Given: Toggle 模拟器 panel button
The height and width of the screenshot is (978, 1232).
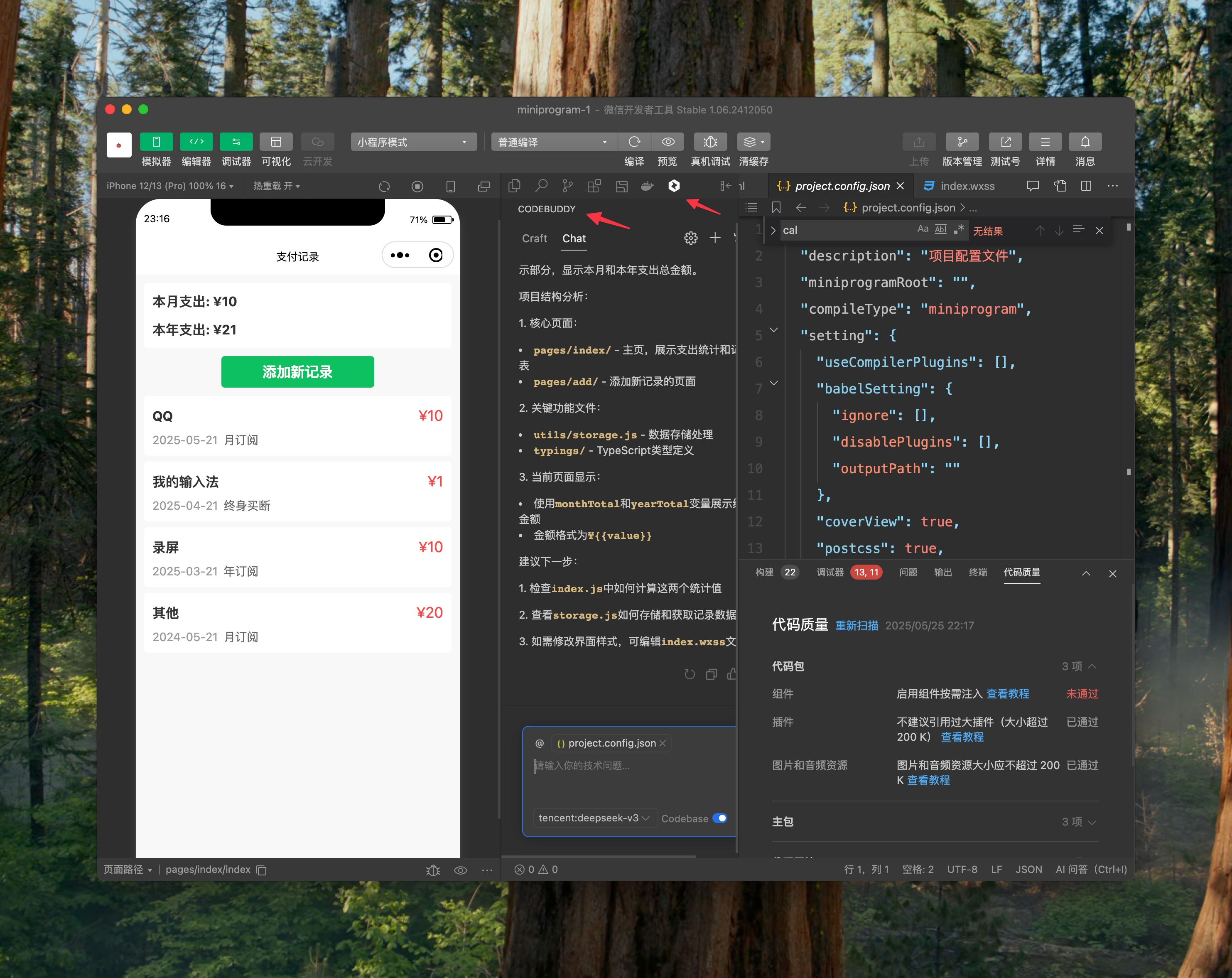Looking at the screenshot, I should [x=156, y=142].
